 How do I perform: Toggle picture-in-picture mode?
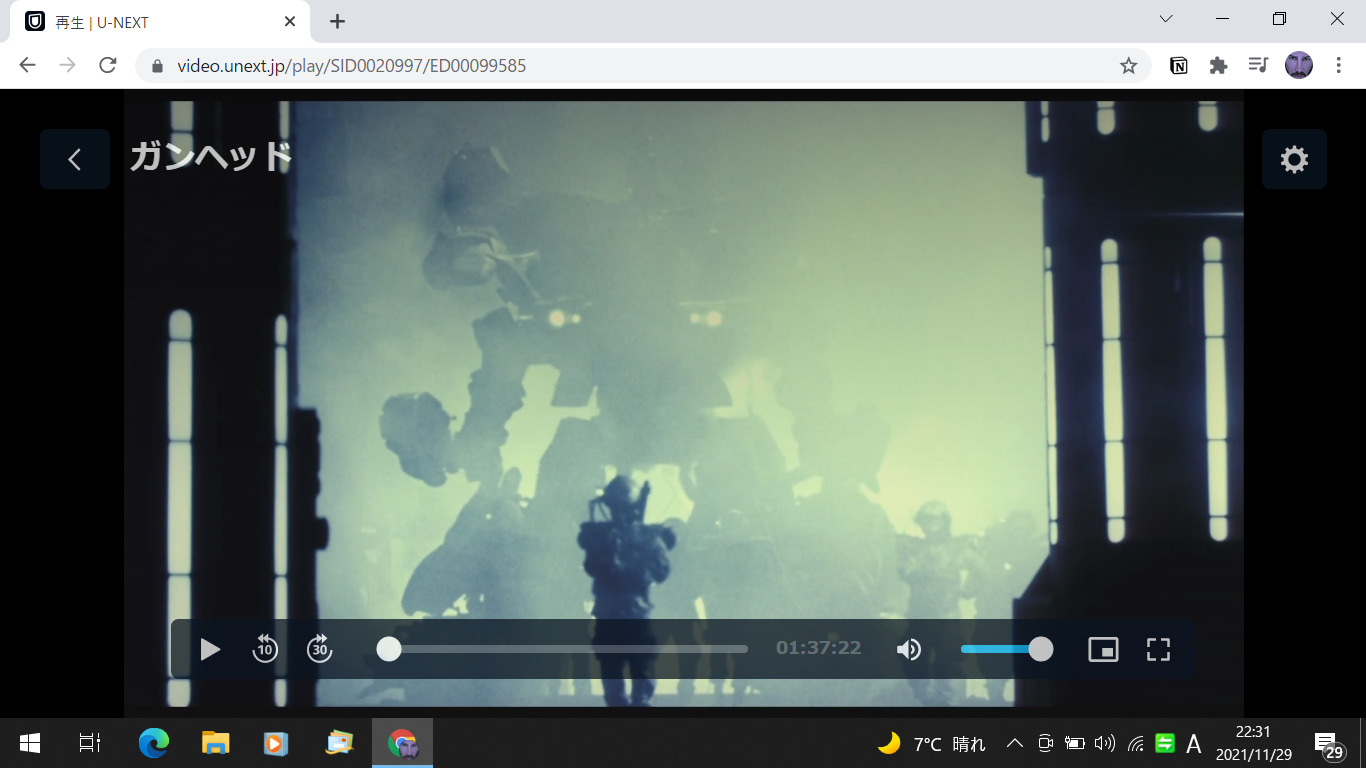[x=1103, y=649]
